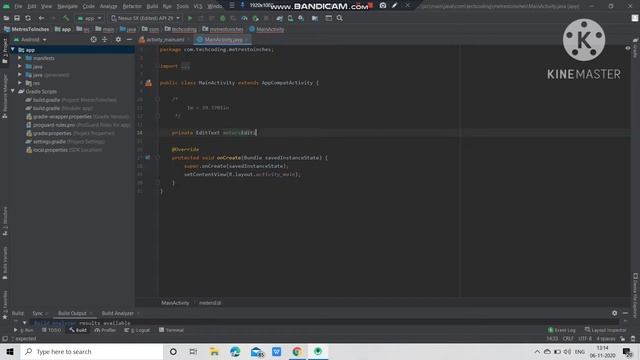Select gradle.properties file in tree
Screen dimensions: 640x360
pos(70,133)
